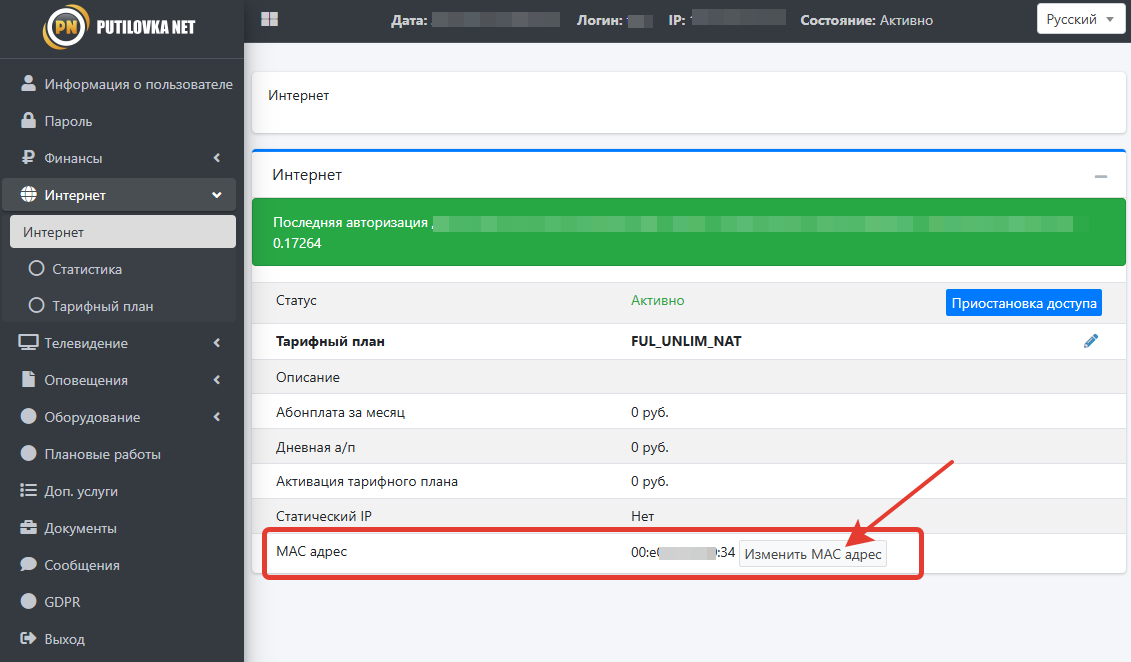Click the ruble icon beside Финансы
This screenshot has height=662, width=1131.
coord(28,157)
